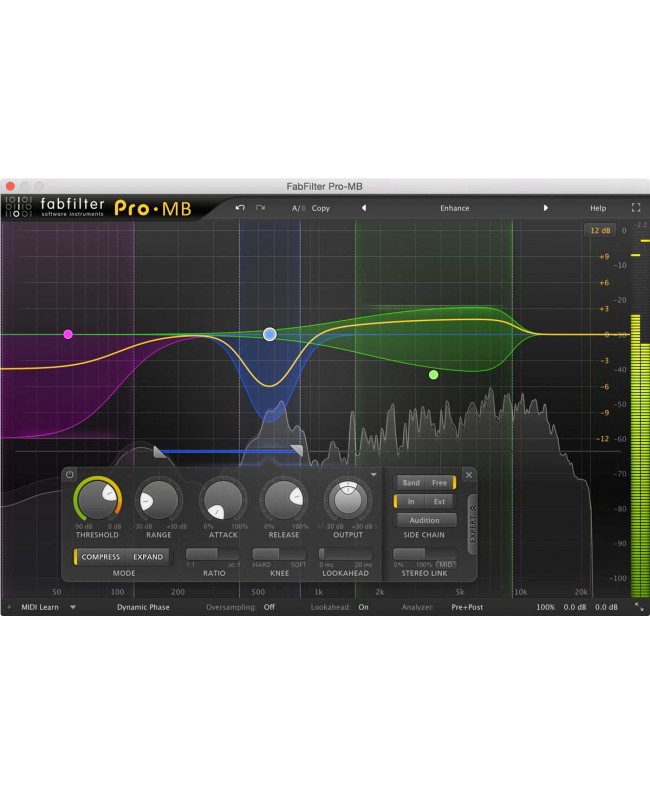Click the ATTACK knob
The image size is (650, 794).
223,500
